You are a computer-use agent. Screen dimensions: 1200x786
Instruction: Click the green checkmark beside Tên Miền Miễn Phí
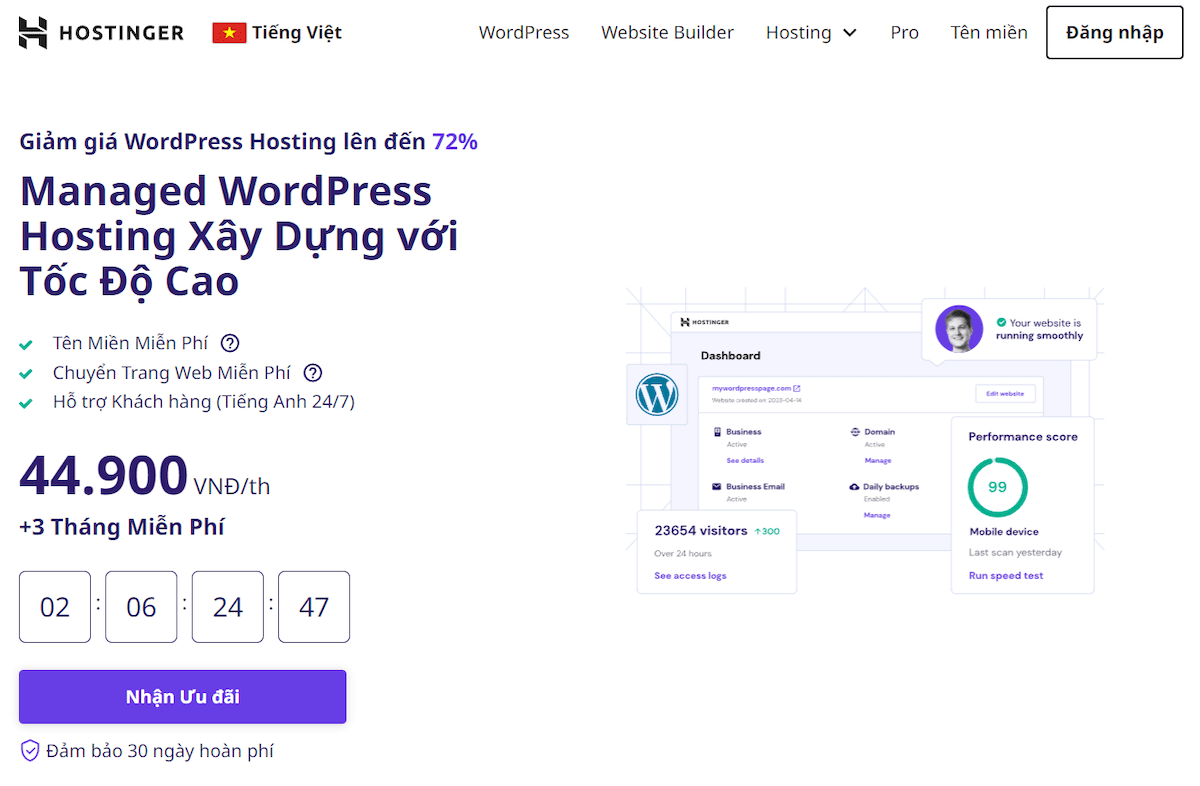point(27,345)
